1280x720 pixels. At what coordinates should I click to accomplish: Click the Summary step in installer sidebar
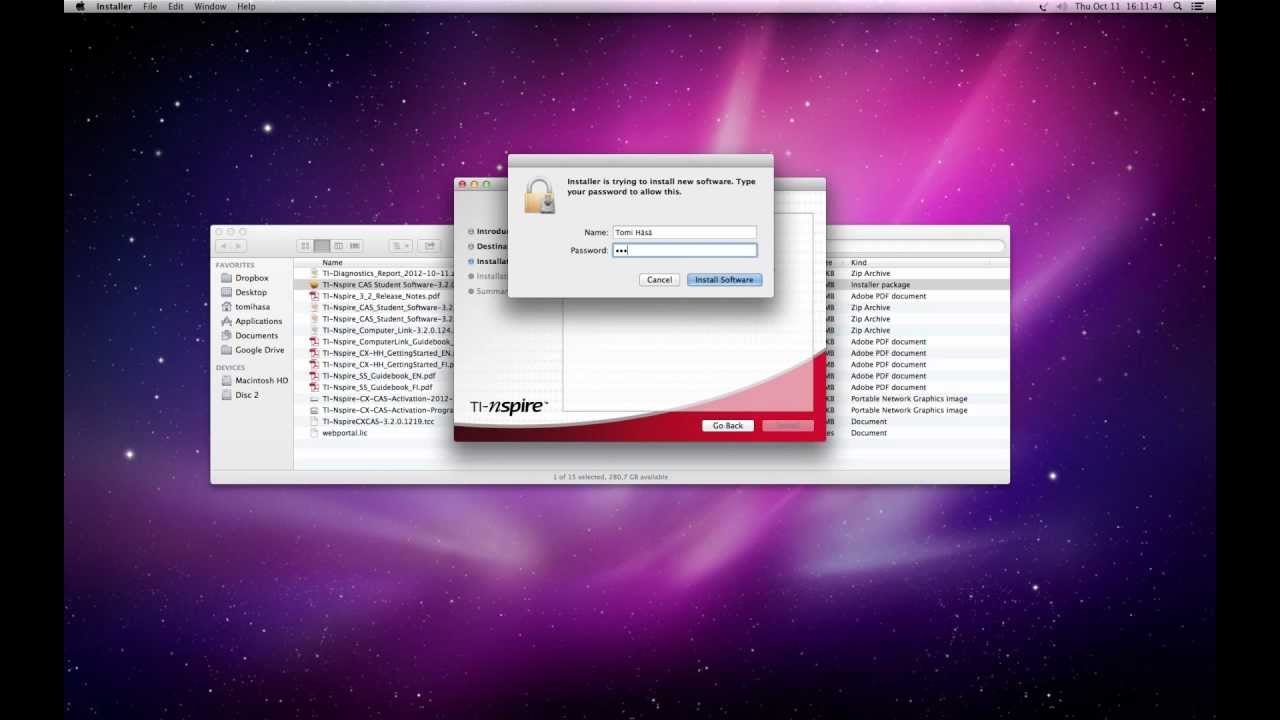pyautogui.click(x=488, y=291)
